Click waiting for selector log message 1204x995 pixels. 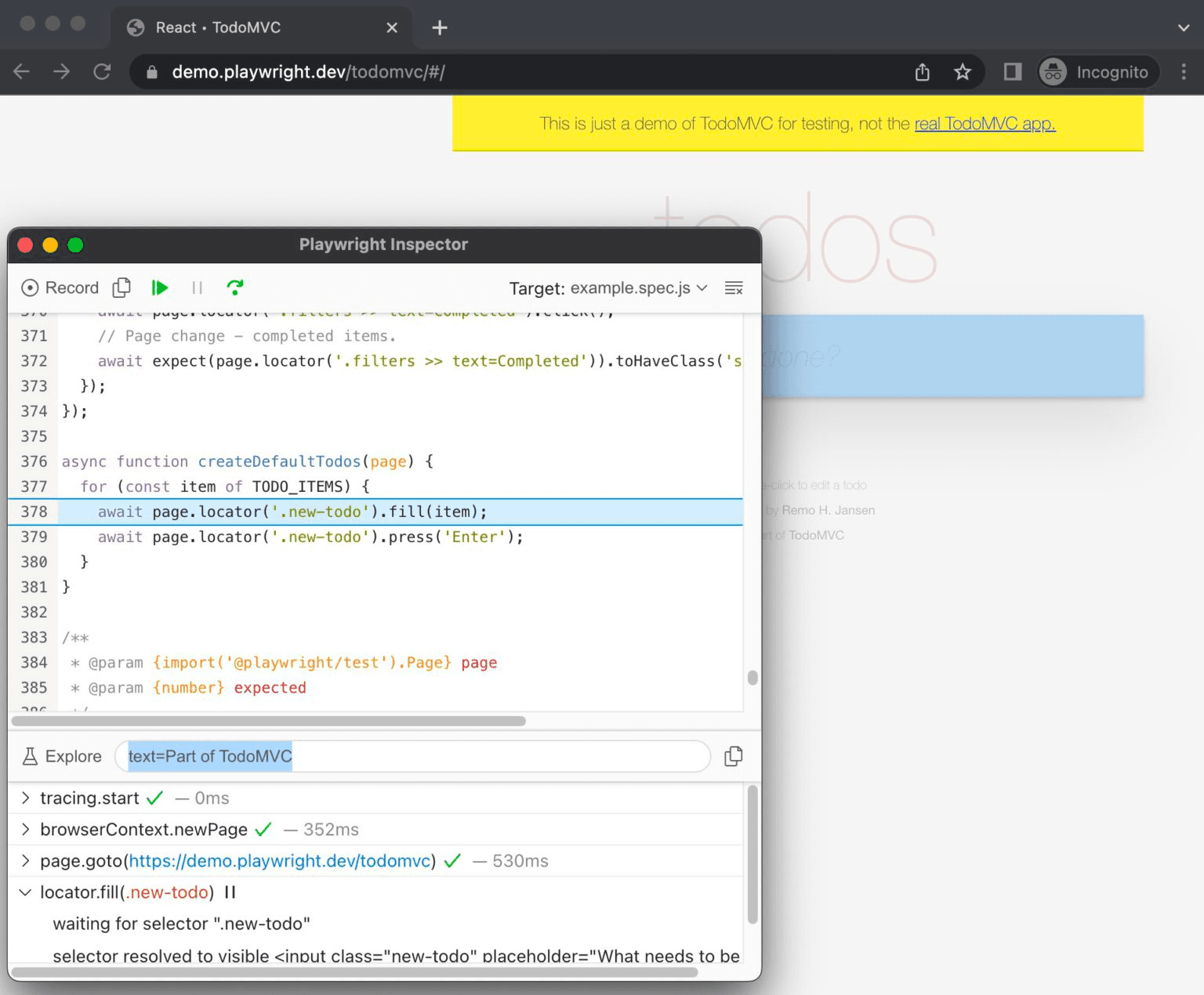click(x=182, y=924)
